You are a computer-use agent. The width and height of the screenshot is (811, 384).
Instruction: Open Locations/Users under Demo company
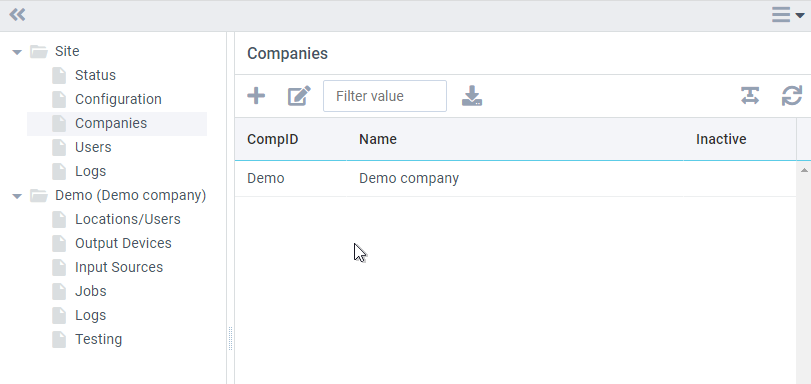(128, 219)
